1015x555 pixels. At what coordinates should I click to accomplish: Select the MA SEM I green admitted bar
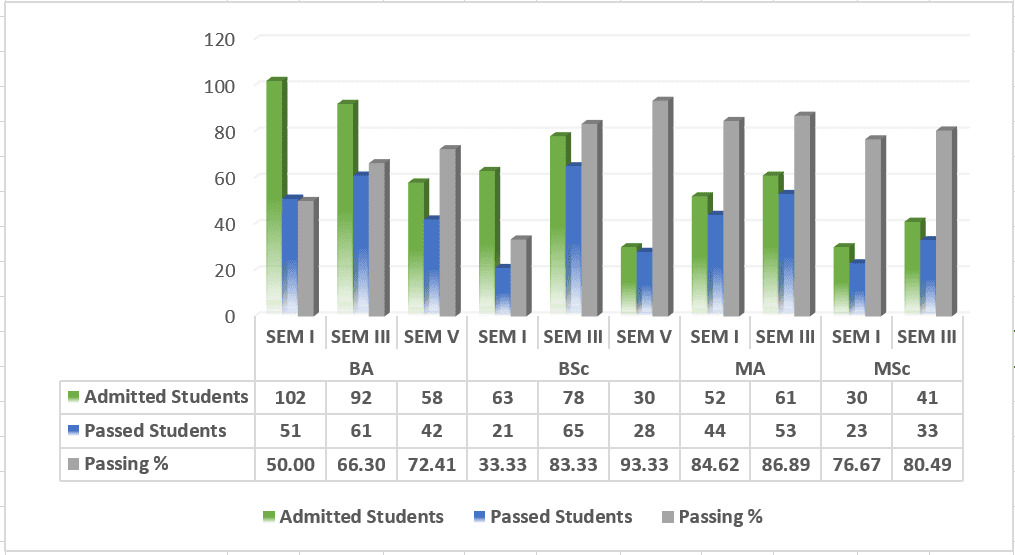pos(701,255)
